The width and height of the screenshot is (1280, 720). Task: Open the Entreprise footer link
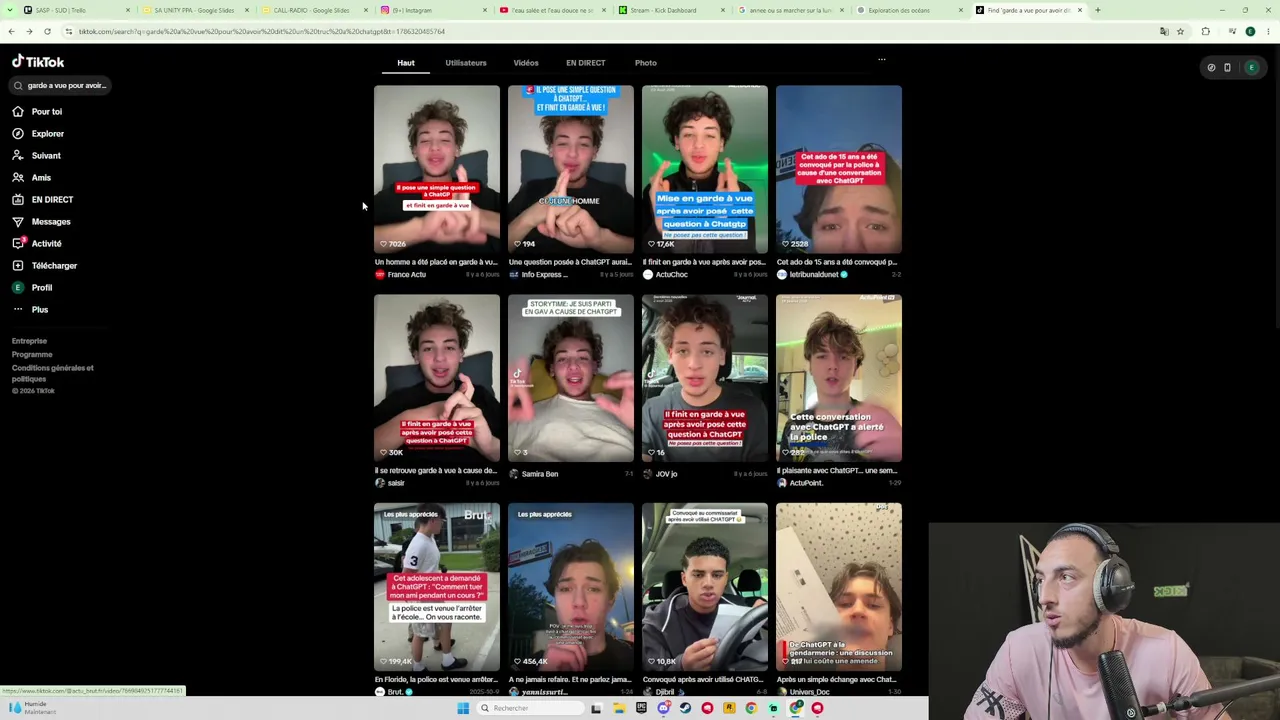tap(29, 341)
